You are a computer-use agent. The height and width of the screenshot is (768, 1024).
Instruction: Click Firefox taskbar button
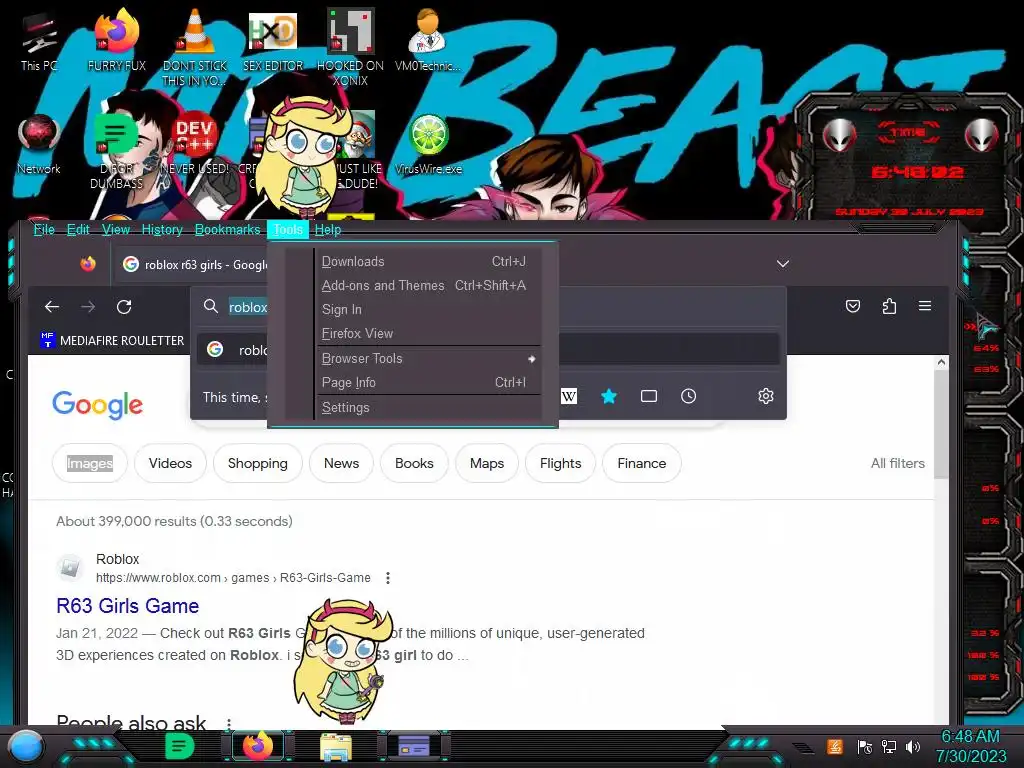[x=258, y=746]
